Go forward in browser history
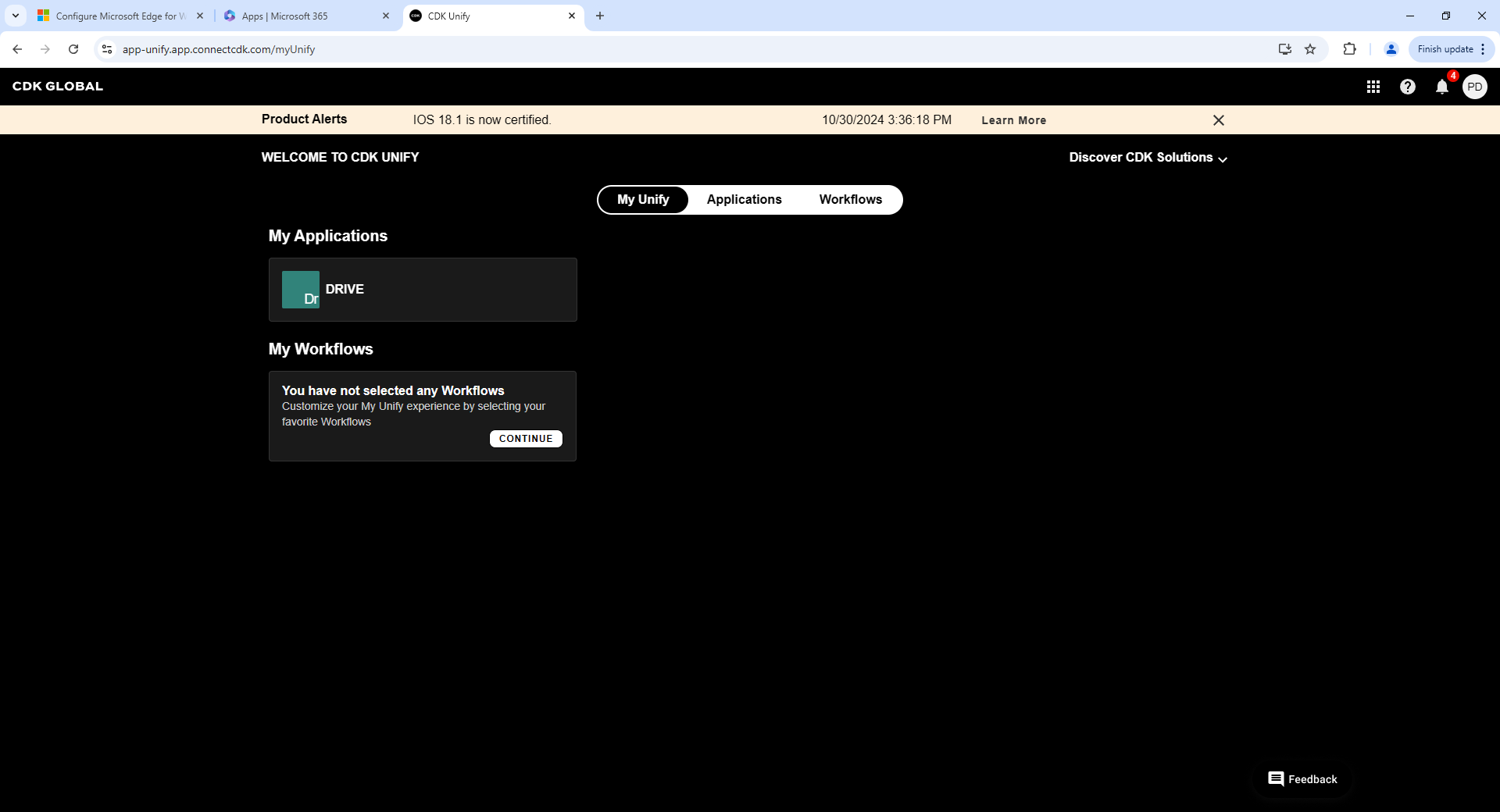The width and height of the screenshot is (1500, 812). 45,49
